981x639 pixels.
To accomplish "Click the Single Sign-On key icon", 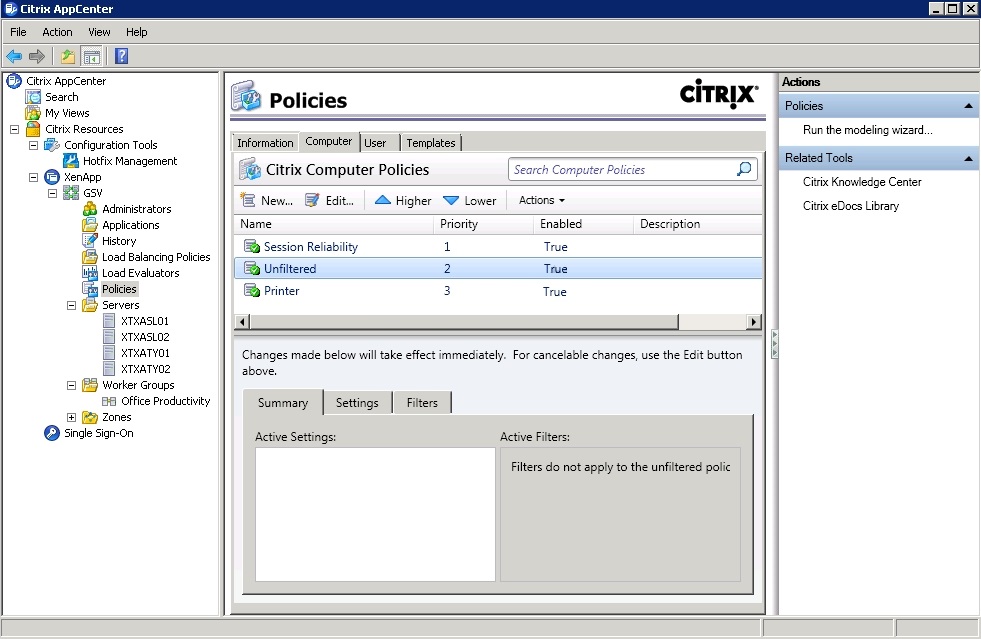I will (x=52, y=433).
